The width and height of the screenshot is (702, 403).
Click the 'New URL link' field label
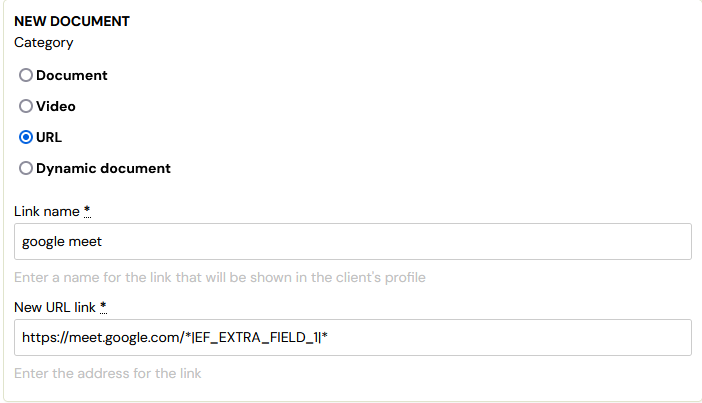point(55,308)
